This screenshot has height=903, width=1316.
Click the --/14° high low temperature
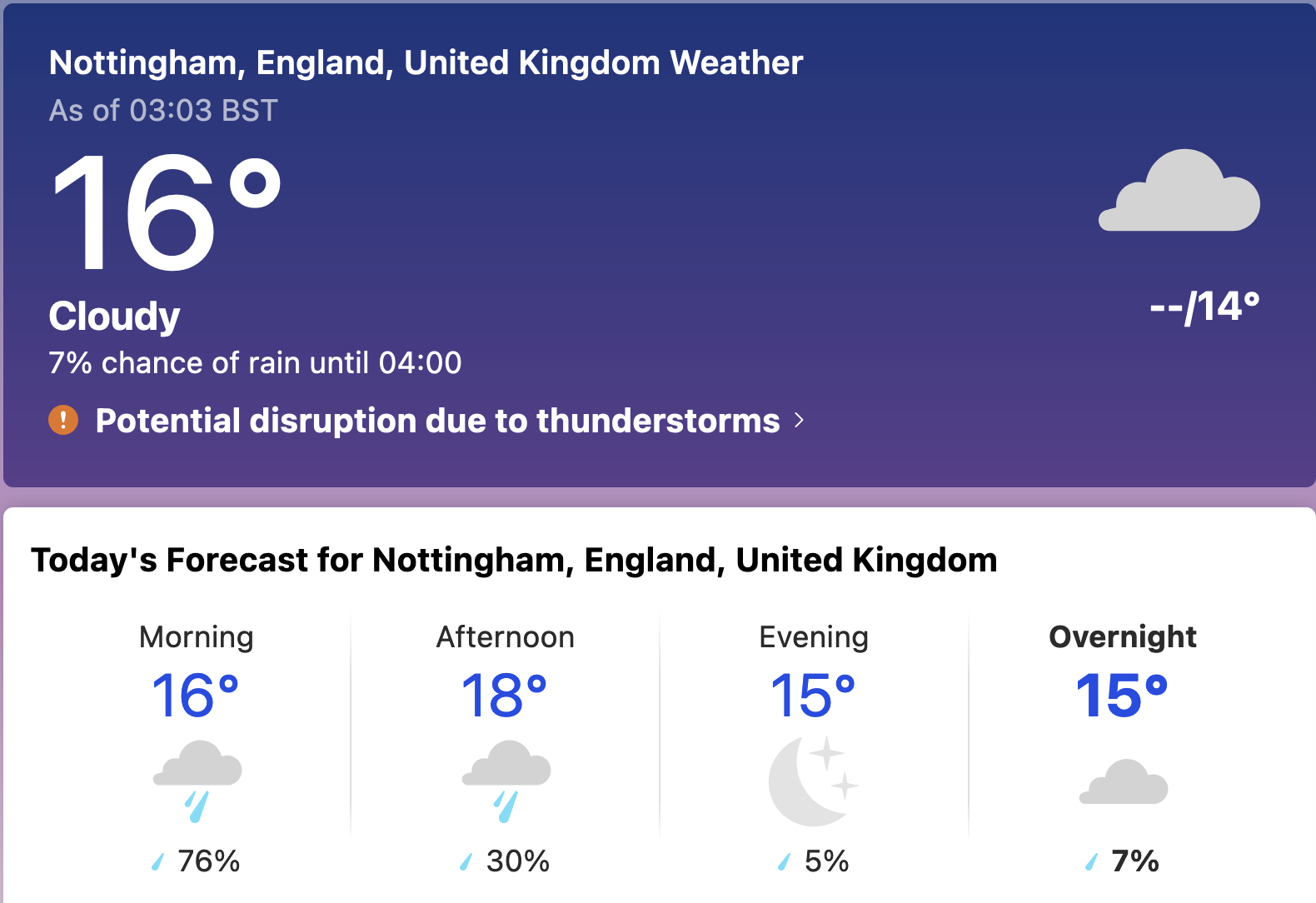pos(1204,307)
